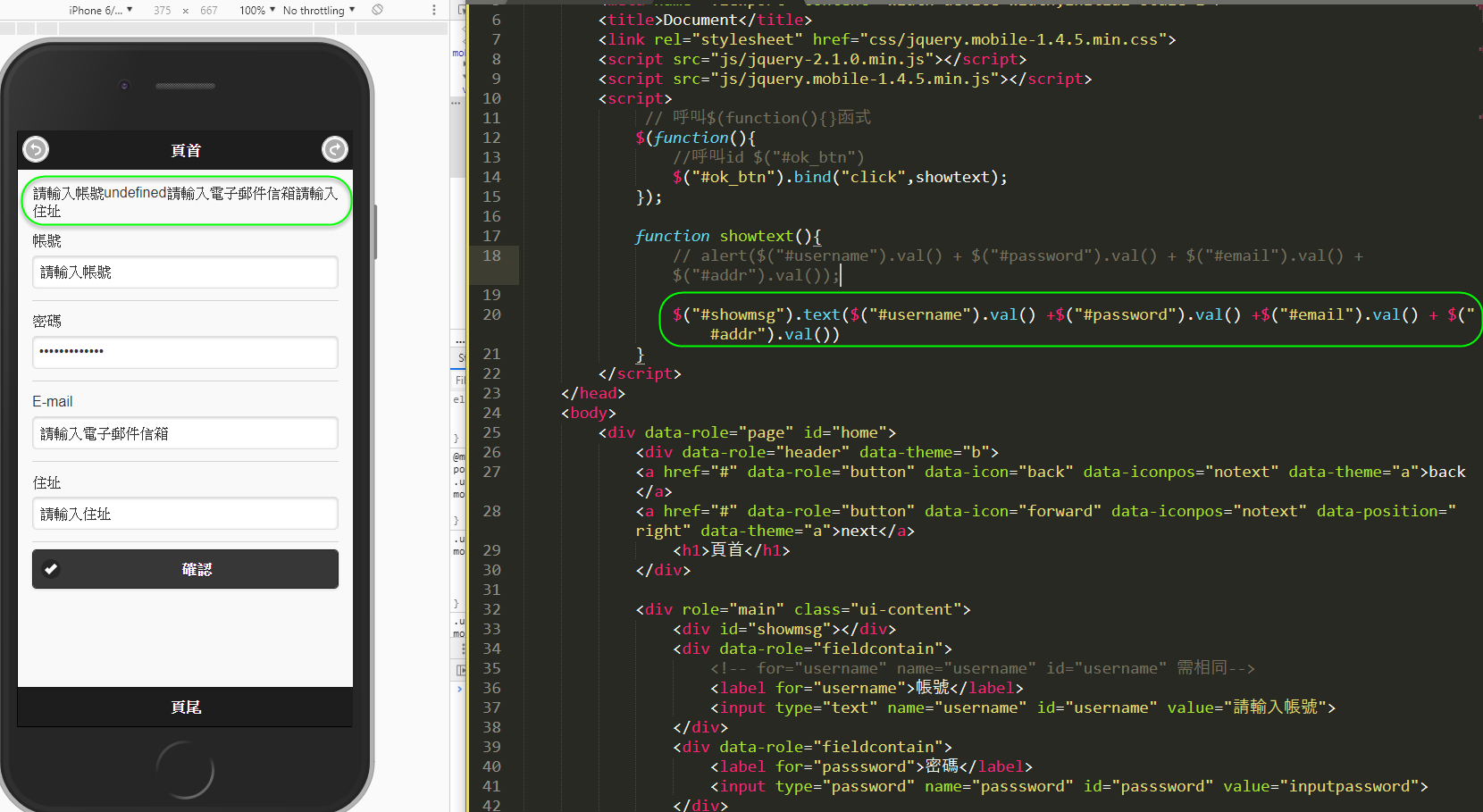The width and height of the screenshot is (1483, 812).
Task: Open the iPhone 6 device dropdown
Action: (100, 10)
